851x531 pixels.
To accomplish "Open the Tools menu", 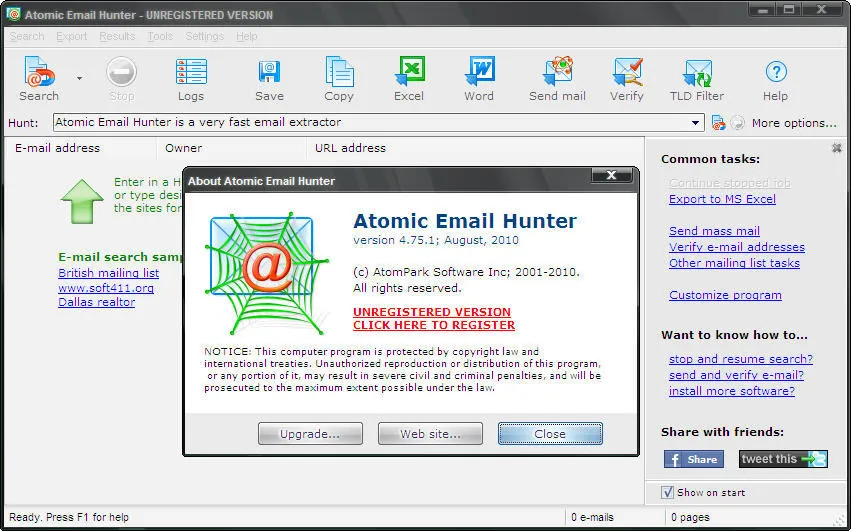I will 160,36.
